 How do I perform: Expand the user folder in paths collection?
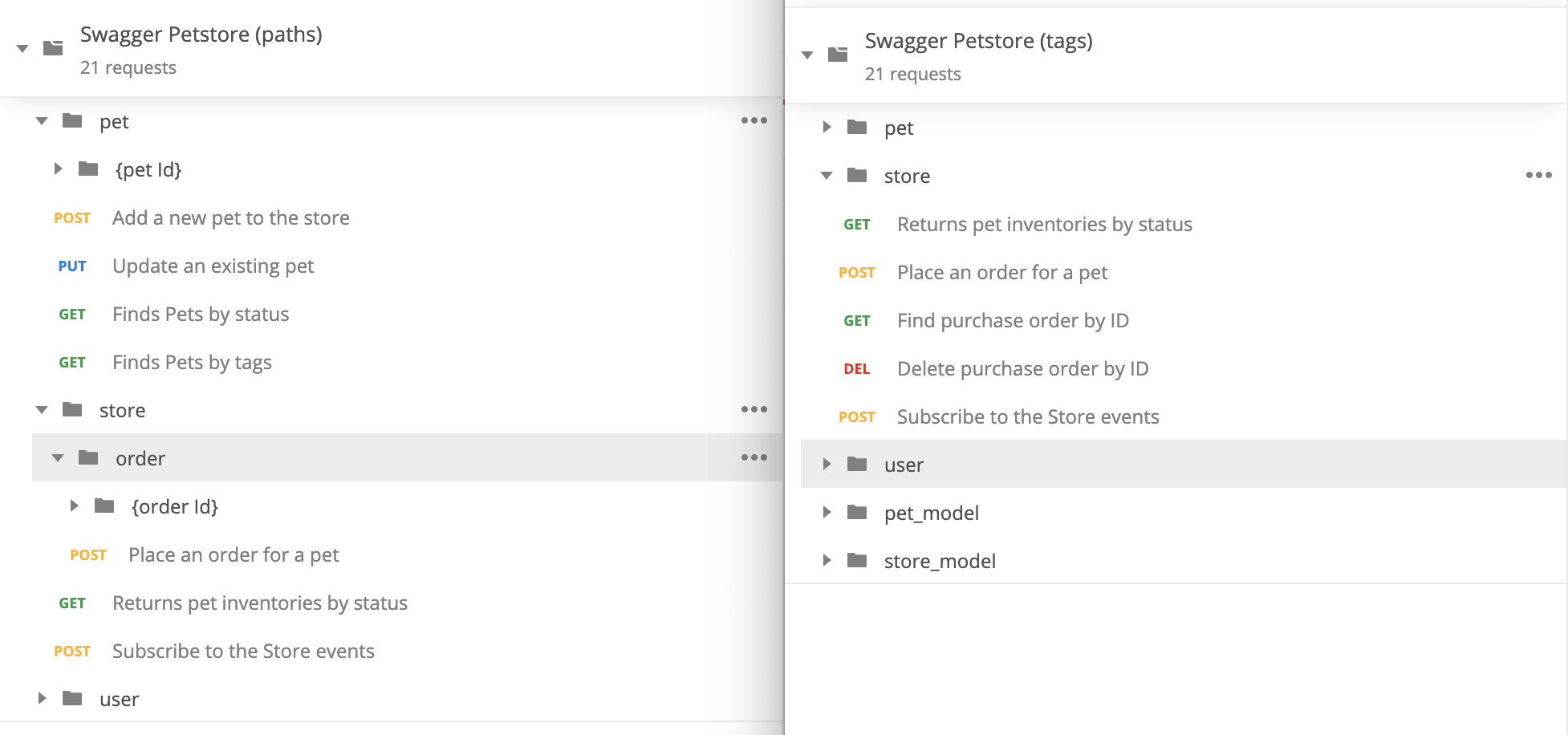click(x=42, y=699)
